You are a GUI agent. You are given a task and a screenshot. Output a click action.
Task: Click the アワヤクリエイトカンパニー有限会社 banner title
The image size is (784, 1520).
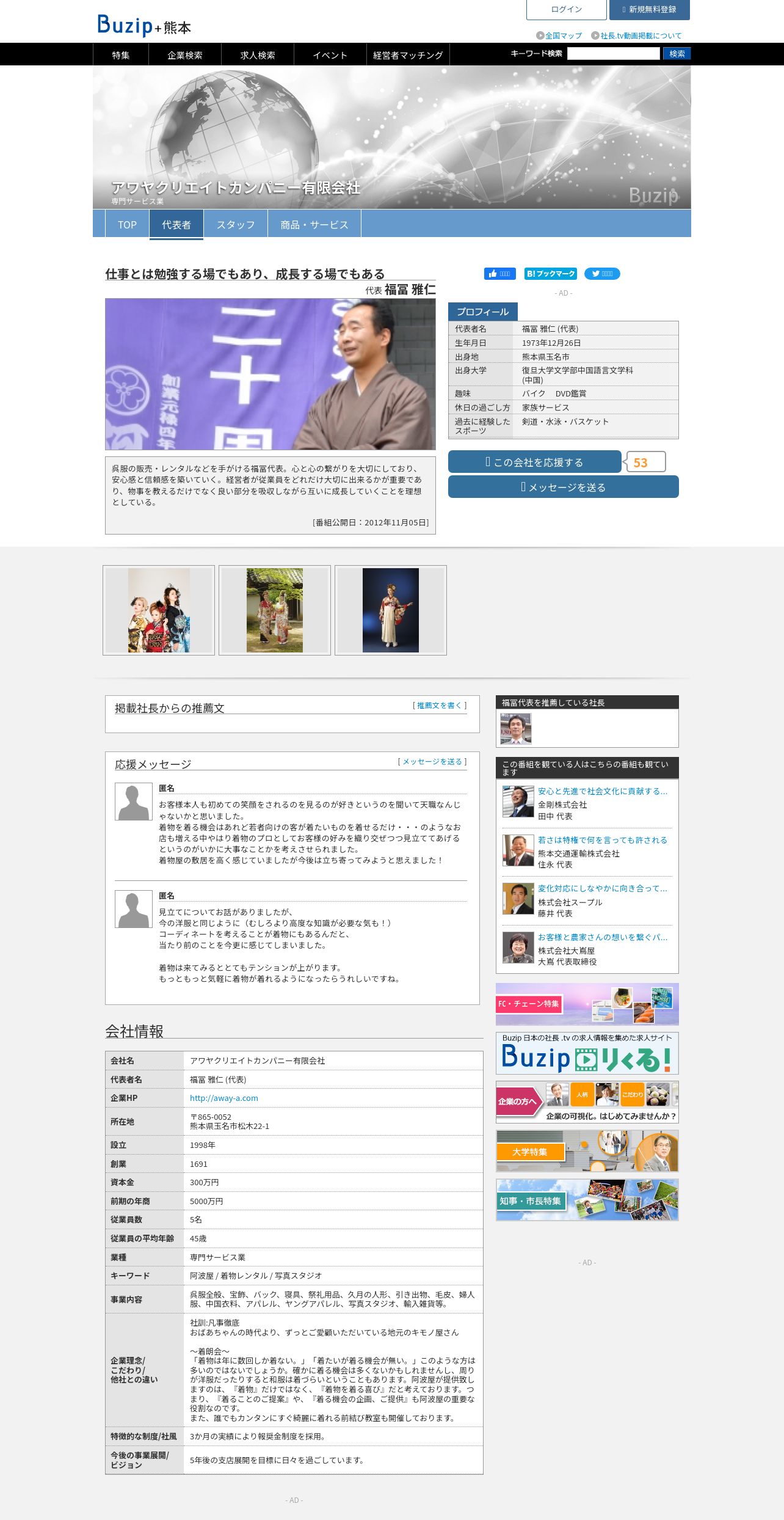click(x=236, y=188)
